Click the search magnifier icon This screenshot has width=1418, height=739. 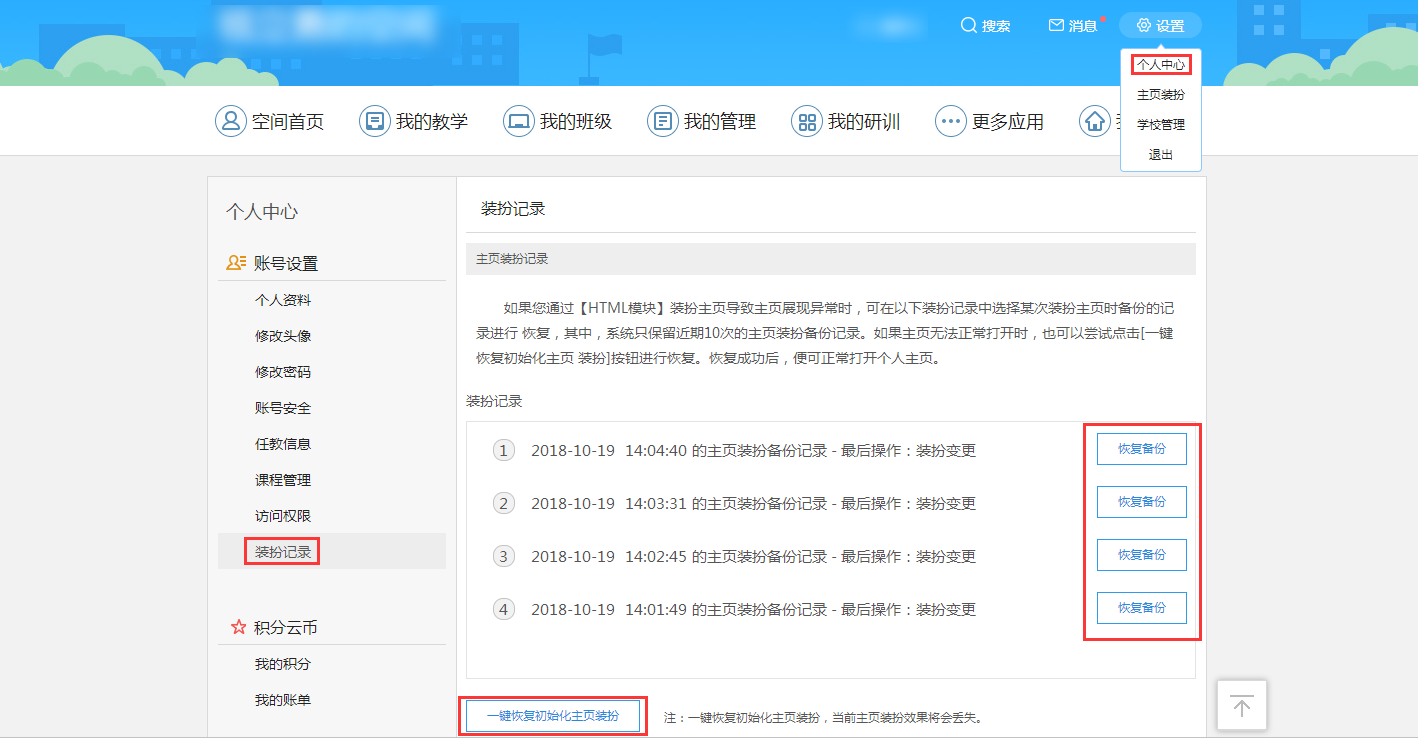coord(968,26)
